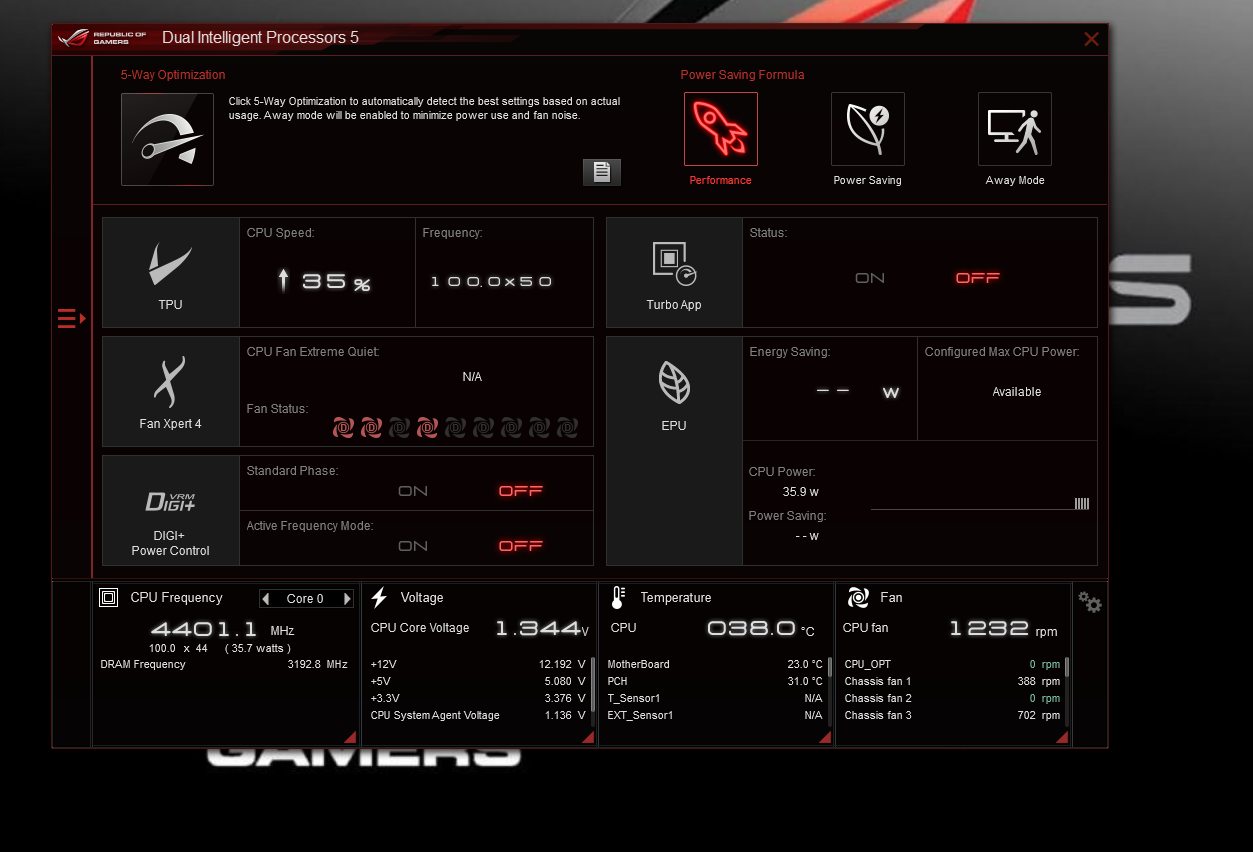The image size is (1253, 852).
Task: Click the MotherBoard temperature row
Action: coord(715,664)
